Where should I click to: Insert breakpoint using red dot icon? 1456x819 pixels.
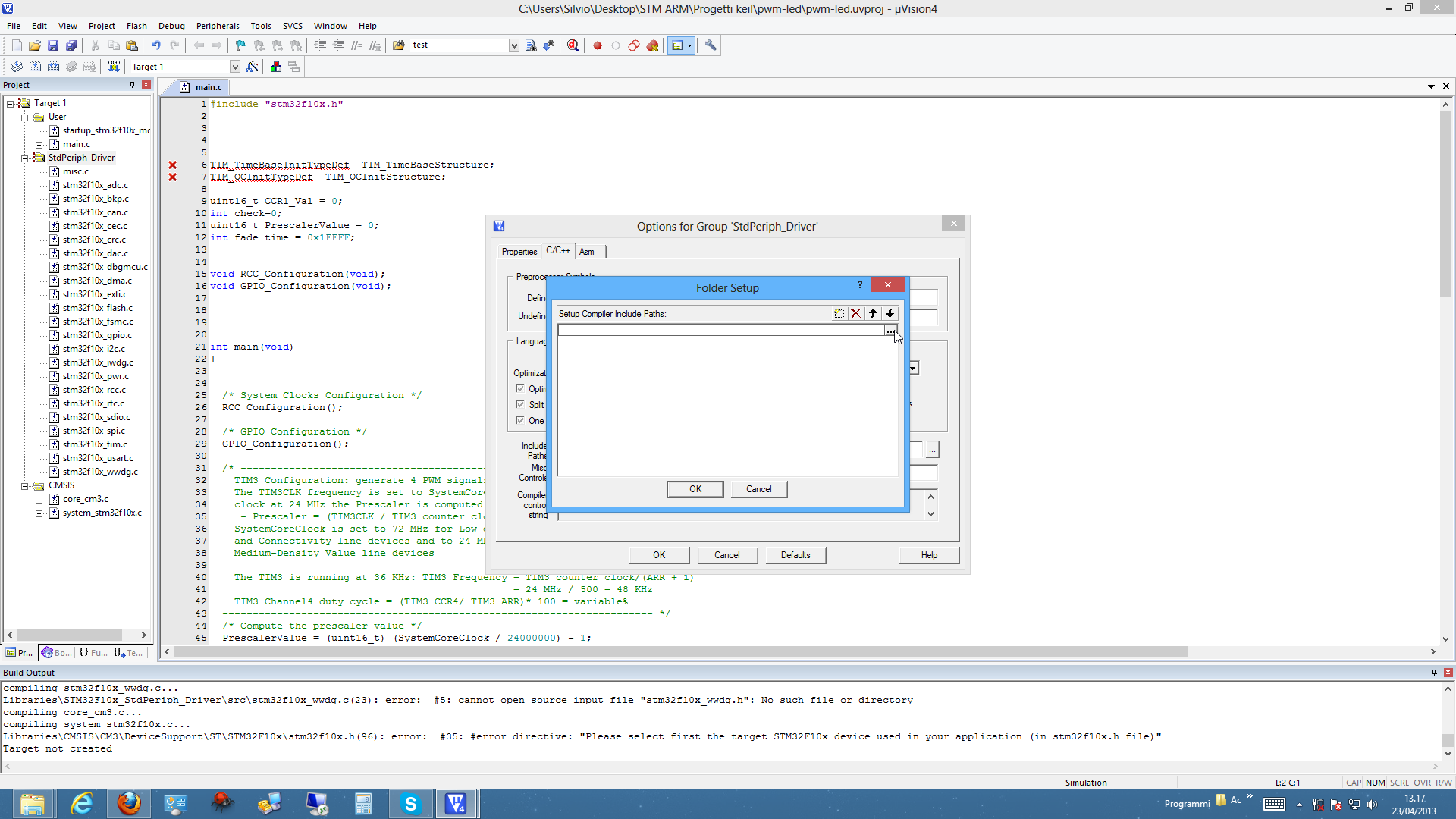click(598, 45)
